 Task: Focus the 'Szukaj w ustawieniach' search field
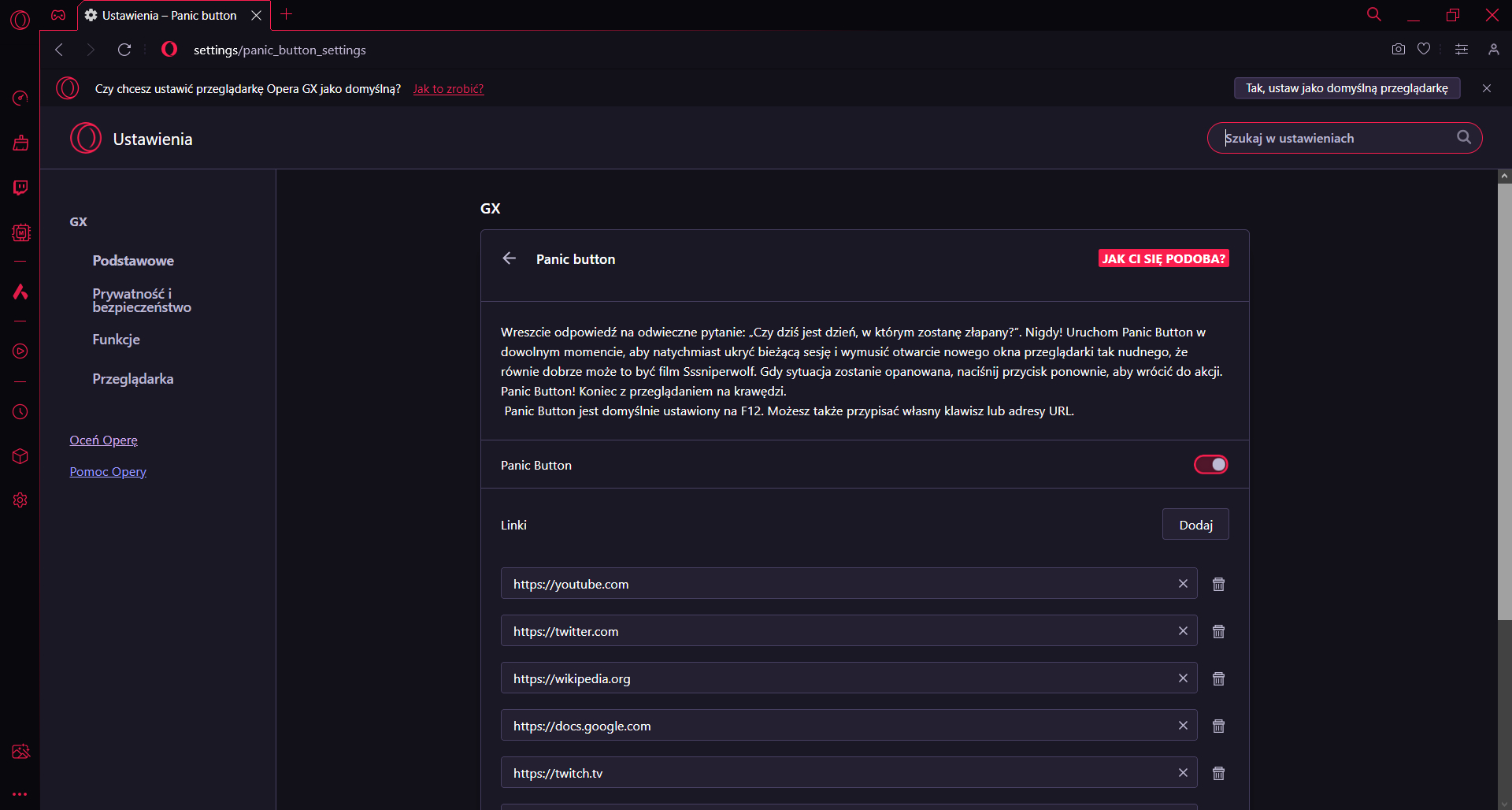1335,138
